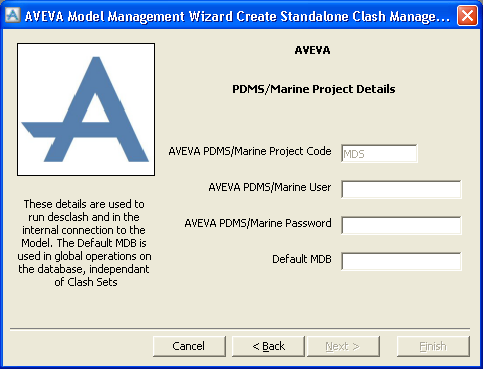Click the 'AVEVA PDMS/Marine Password' label
Image resolution: width=483 pixels, height=369 pixels.
pos(258,223)
